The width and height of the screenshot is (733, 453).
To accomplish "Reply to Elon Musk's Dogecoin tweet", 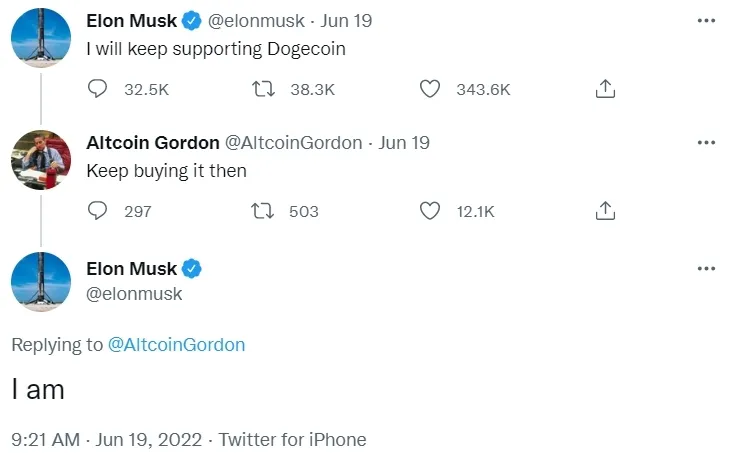I will pos(98,89).
